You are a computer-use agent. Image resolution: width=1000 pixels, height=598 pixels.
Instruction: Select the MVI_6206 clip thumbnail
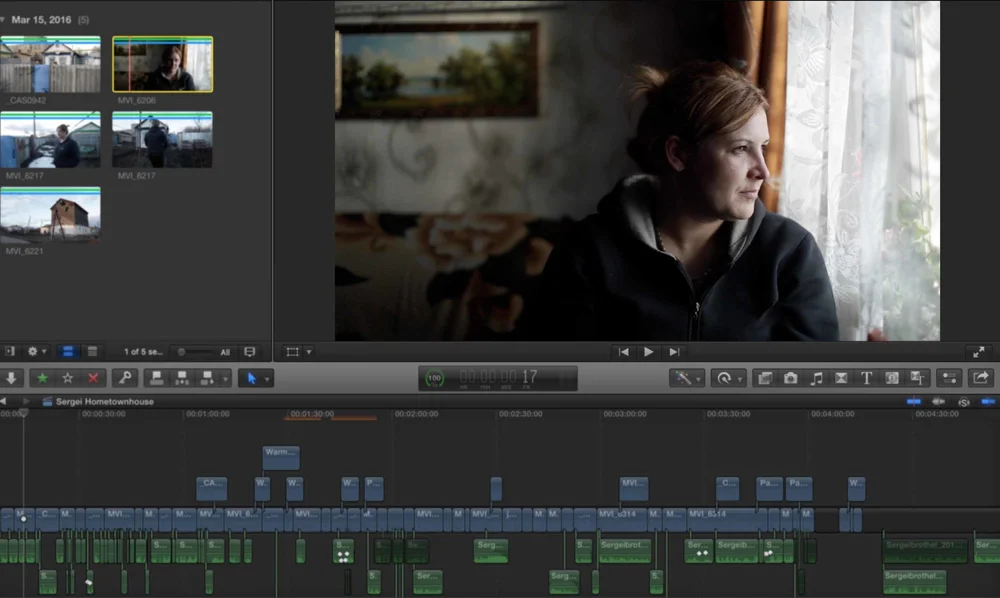coord(163,64)
